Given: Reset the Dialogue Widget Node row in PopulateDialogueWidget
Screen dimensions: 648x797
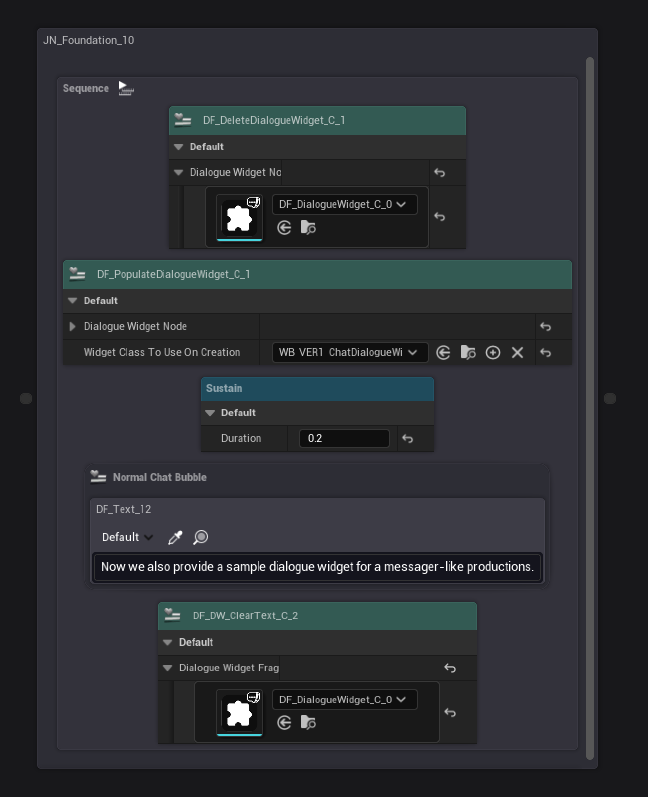Looking at the screenshot, I should coord(545,327).
